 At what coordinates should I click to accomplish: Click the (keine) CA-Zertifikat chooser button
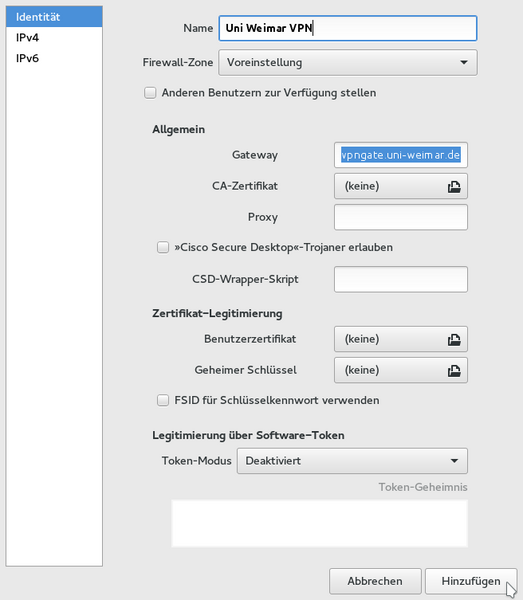[401, 186]
